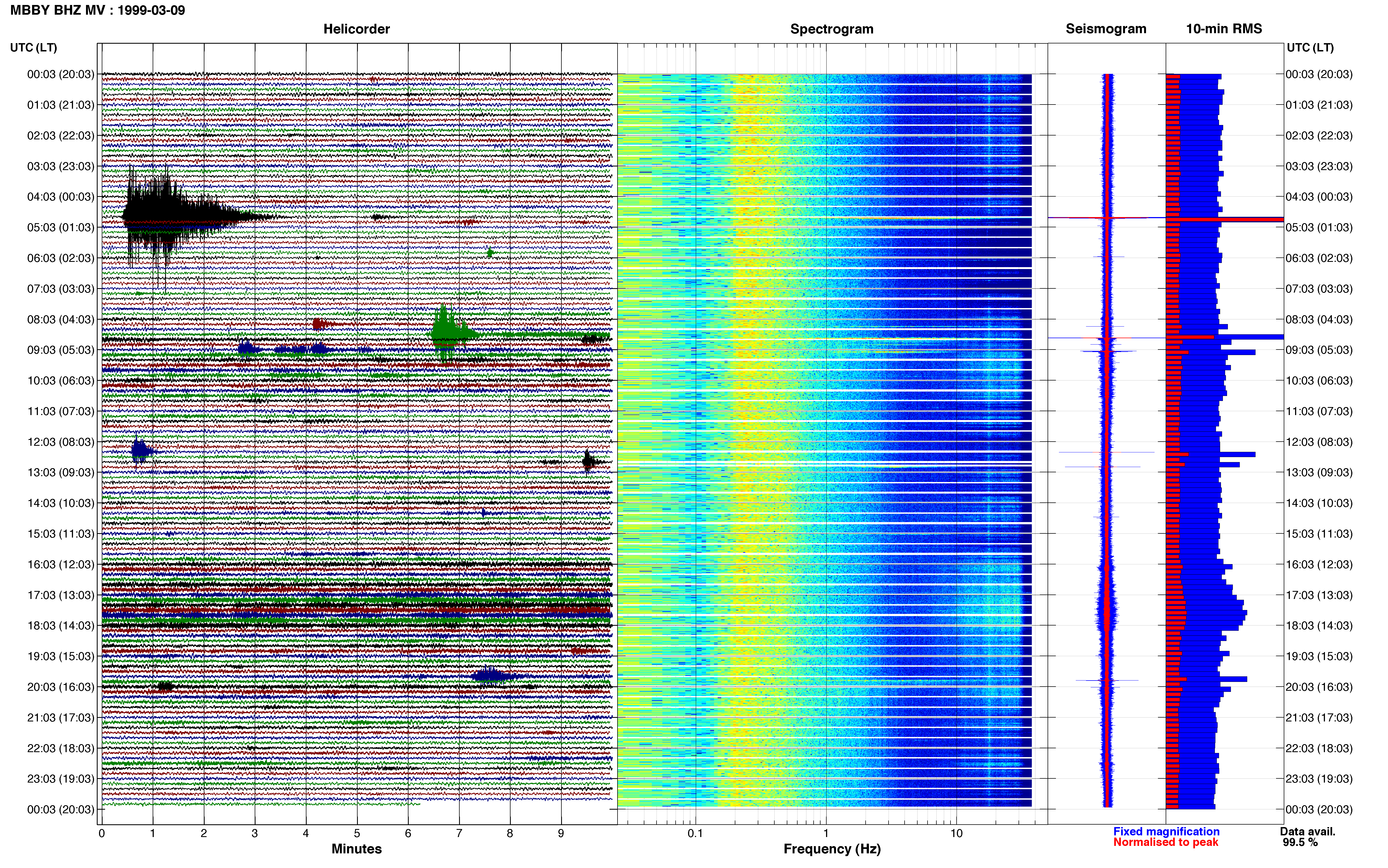Click the 'UTC (LT)' label beside the helicorder
Viewport: 1388px width, 868px height.
[x=33, y=48]
